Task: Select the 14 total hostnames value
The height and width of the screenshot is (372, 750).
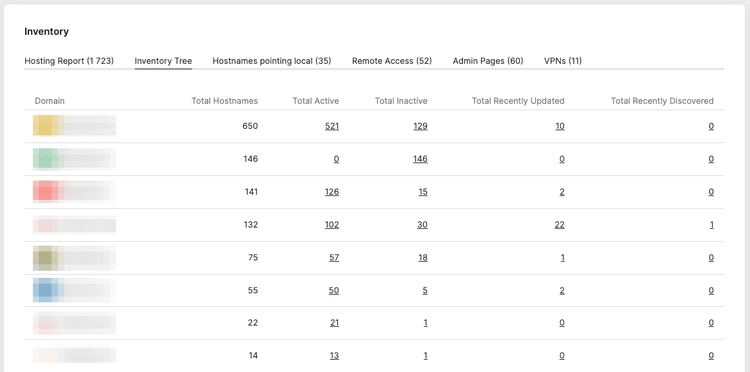Action: click(x=254, y=356)
